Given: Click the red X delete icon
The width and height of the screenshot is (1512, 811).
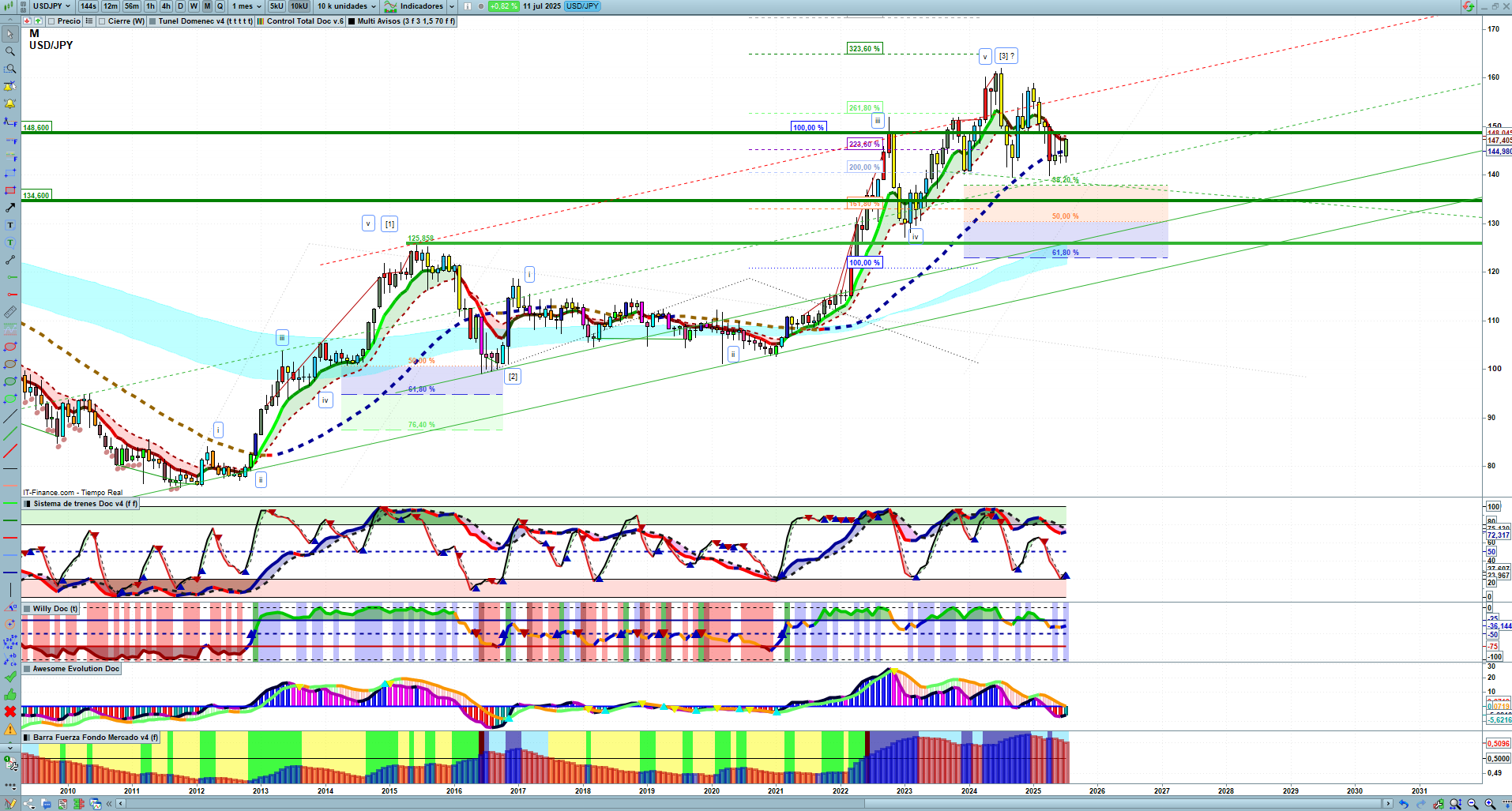Looking at the screenshot, I should (10, 712).
